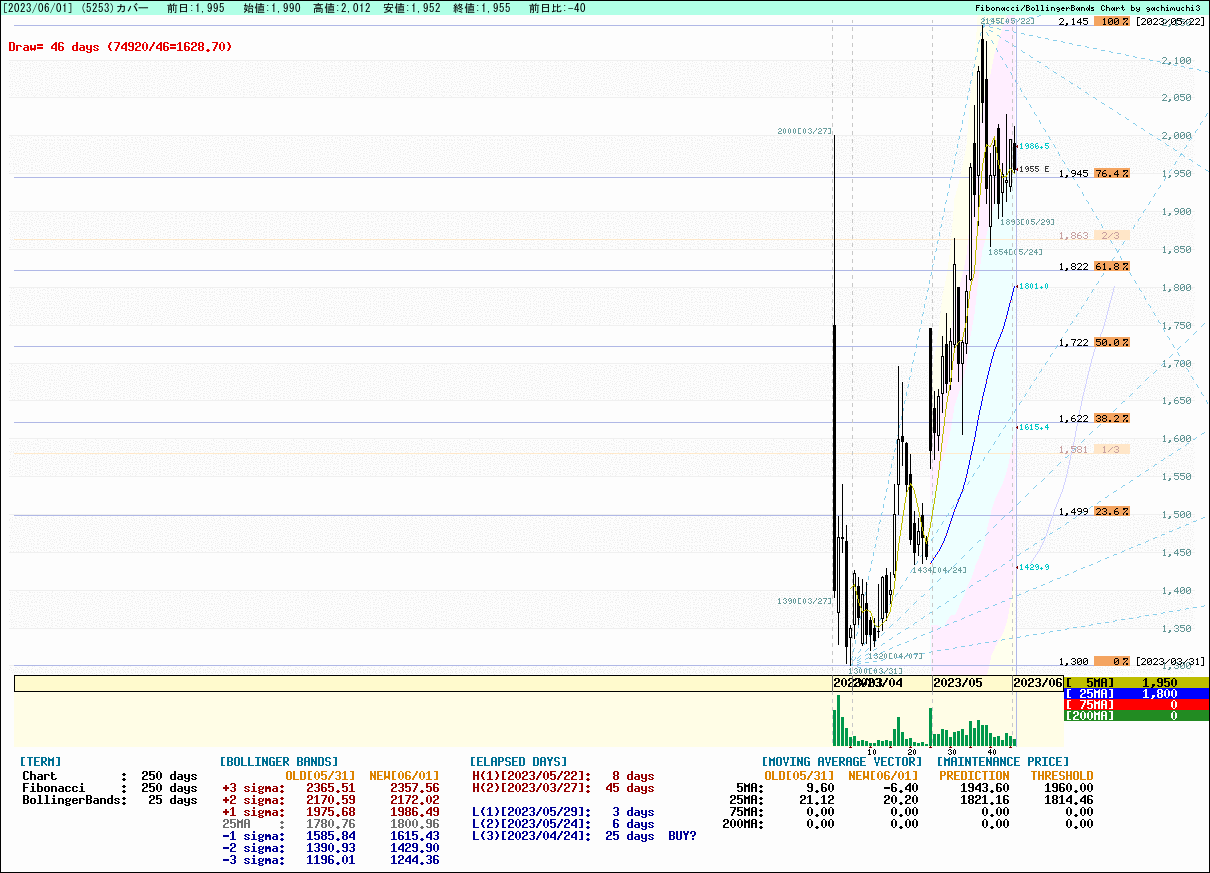Click the faded 1/3 level marker
This screenshot has height=873, width=1210.
[x=1111, y=450]
